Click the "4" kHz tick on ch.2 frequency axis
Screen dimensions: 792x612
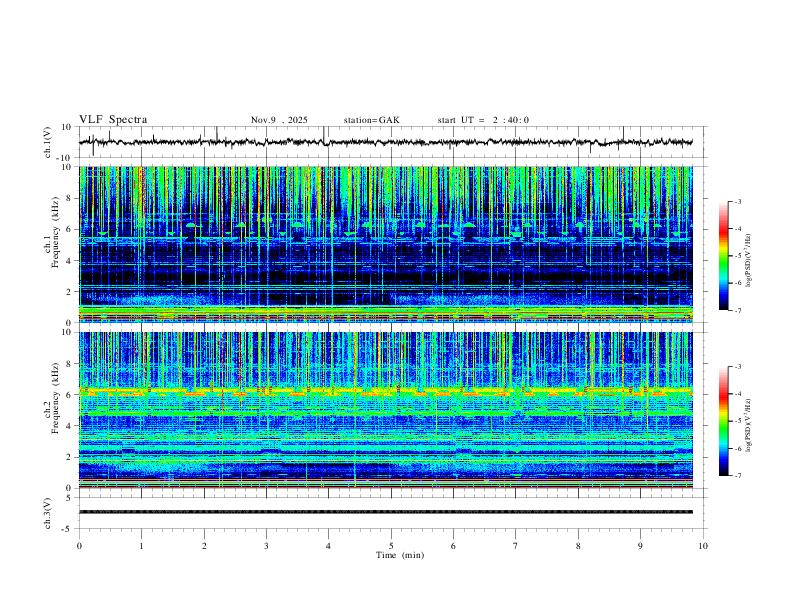[70, 426]
